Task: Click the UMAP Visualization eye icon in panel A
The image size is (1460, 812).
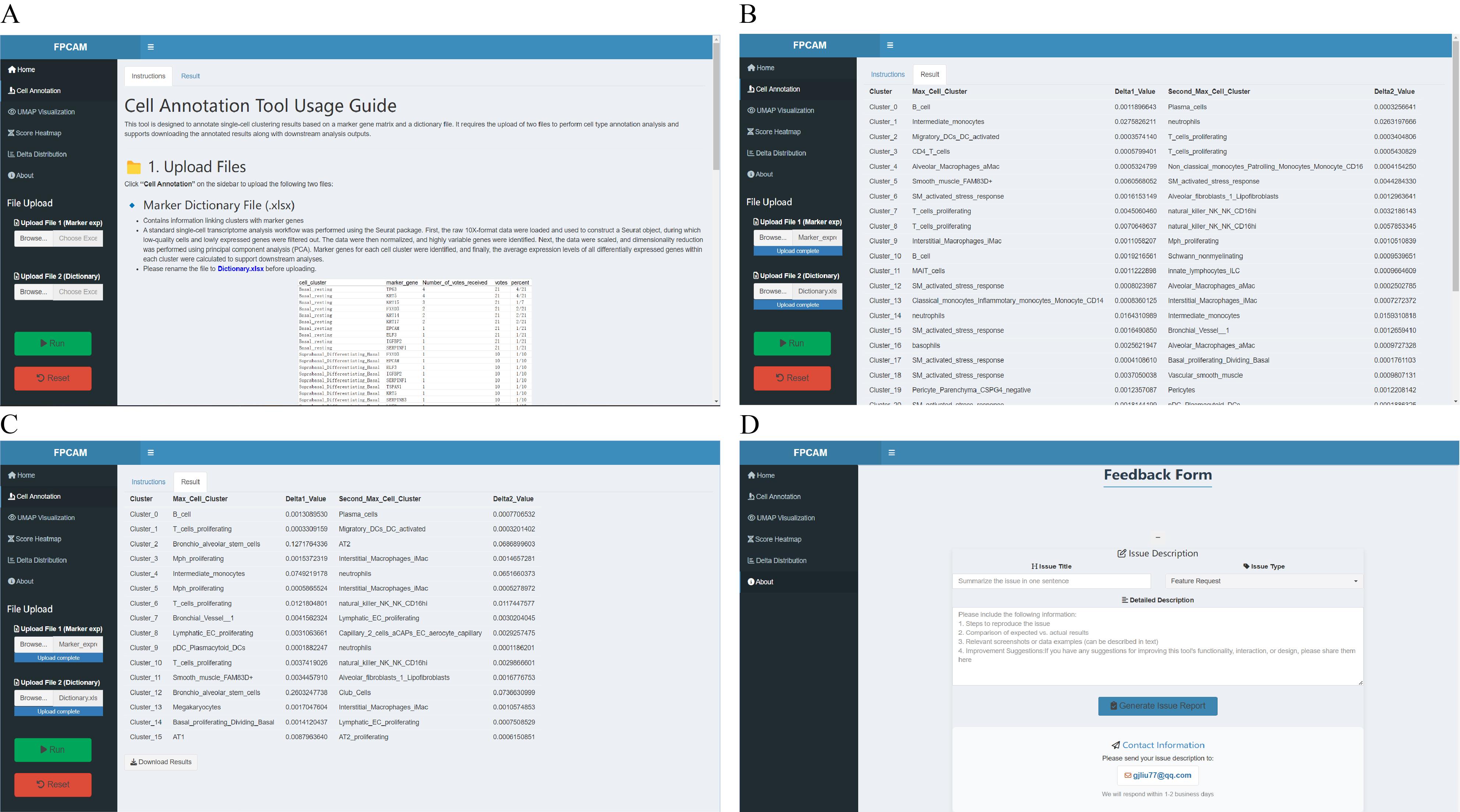Action: click(x=11, y=112)
